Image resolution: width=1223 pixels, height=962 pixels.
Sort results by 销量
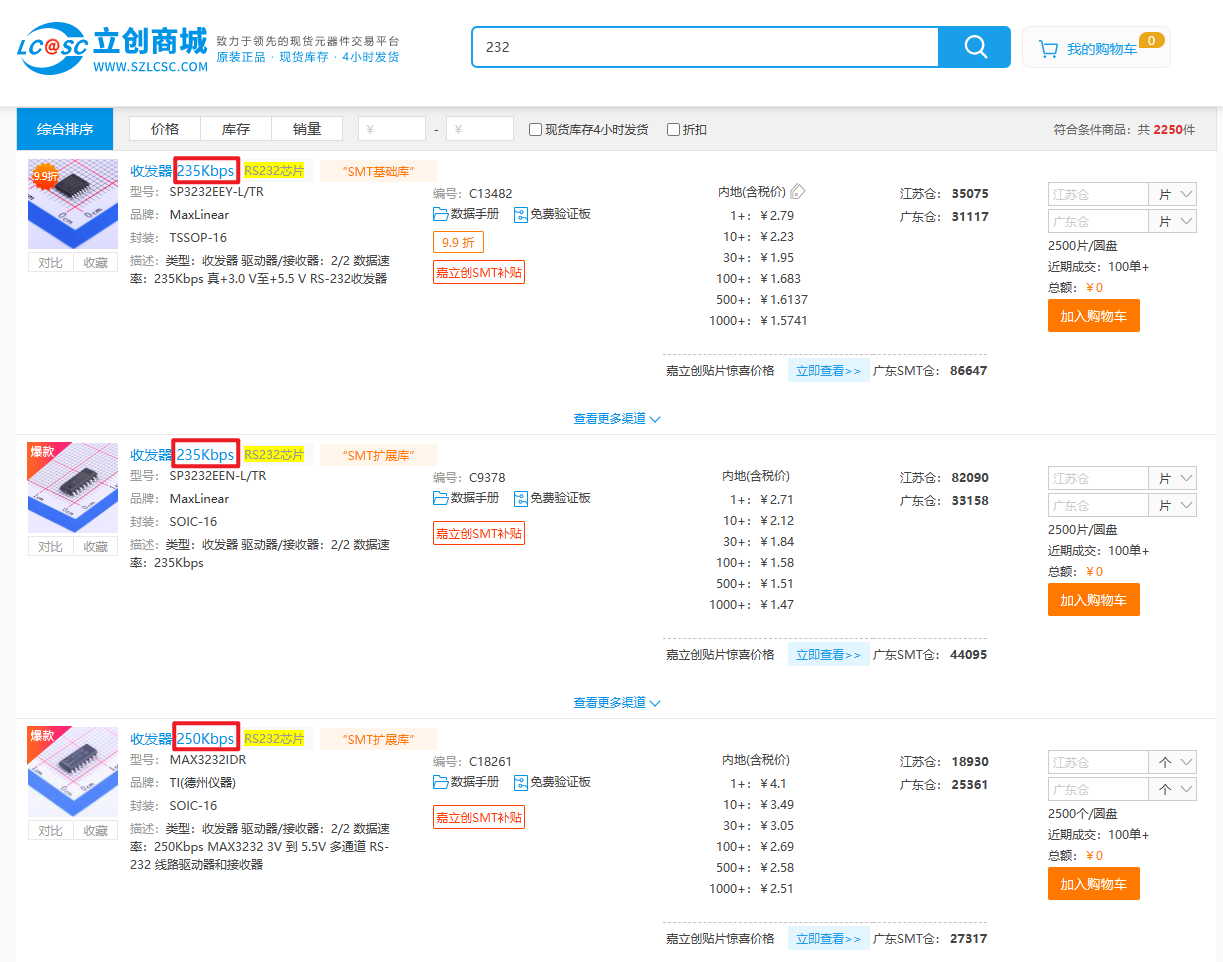[307, 129]
